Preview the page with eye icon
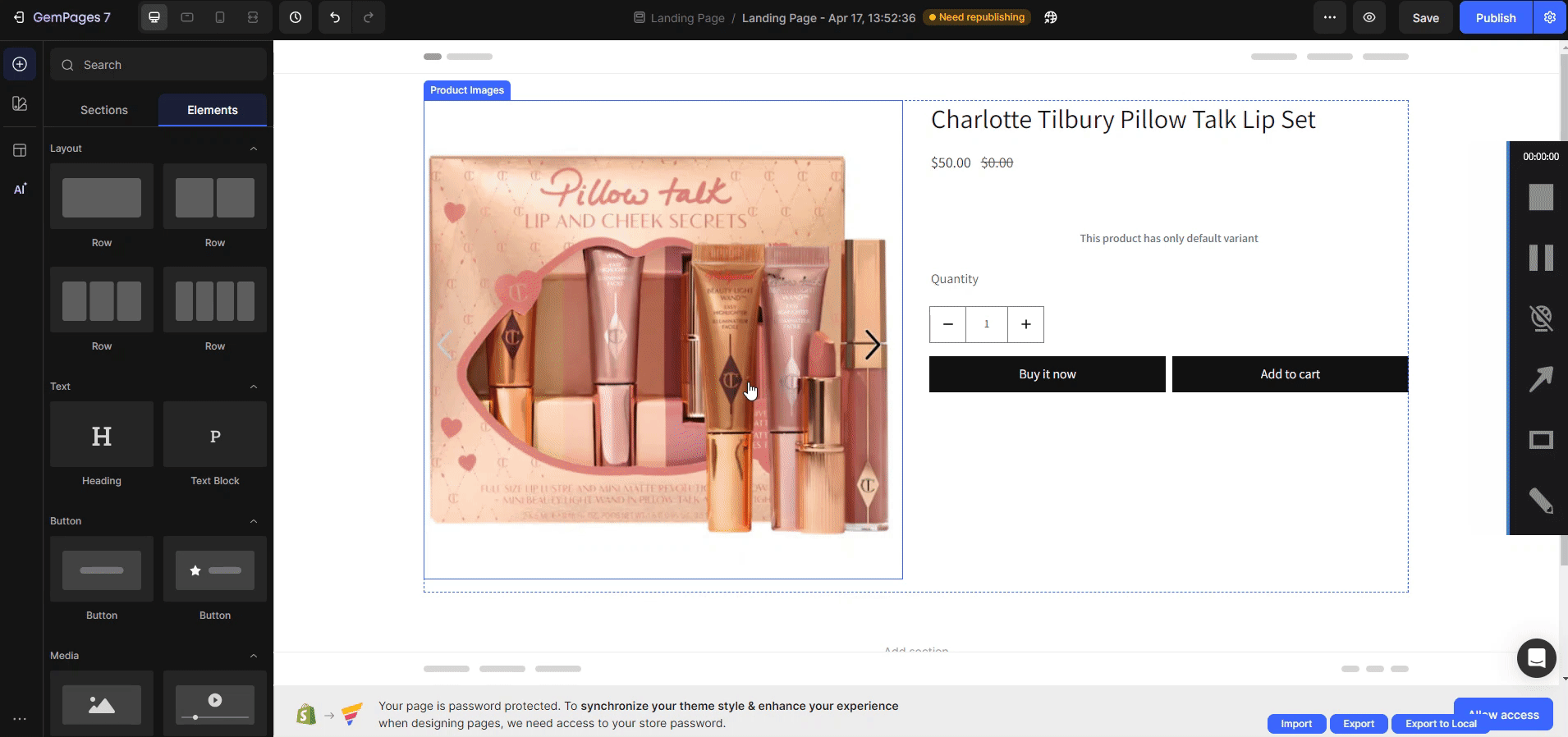1568x737 pixels. click(1369, 17)
